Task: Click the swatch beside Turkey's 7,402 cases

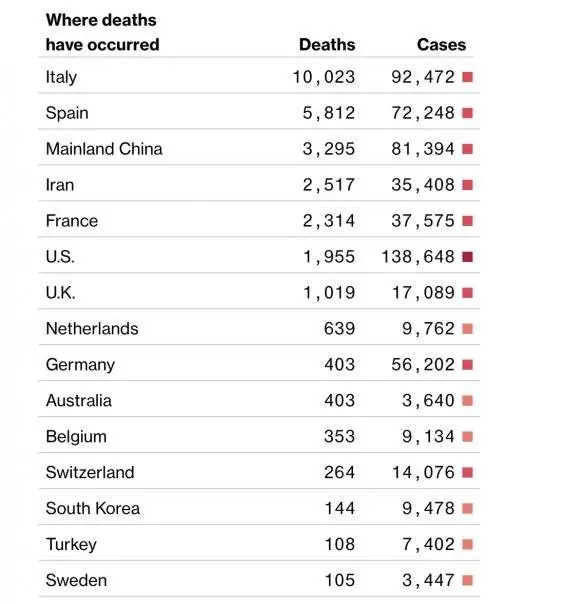Action: point(467,545)
